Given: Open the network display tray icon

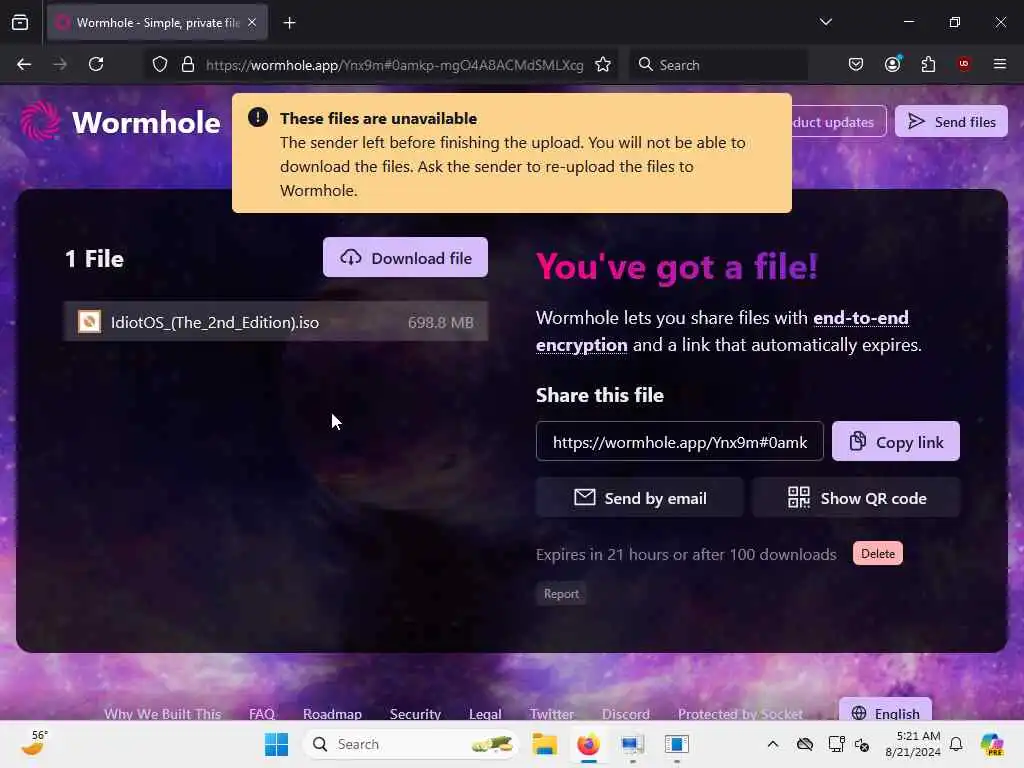Looking at the screenshot, I should (x=836, y=744).
